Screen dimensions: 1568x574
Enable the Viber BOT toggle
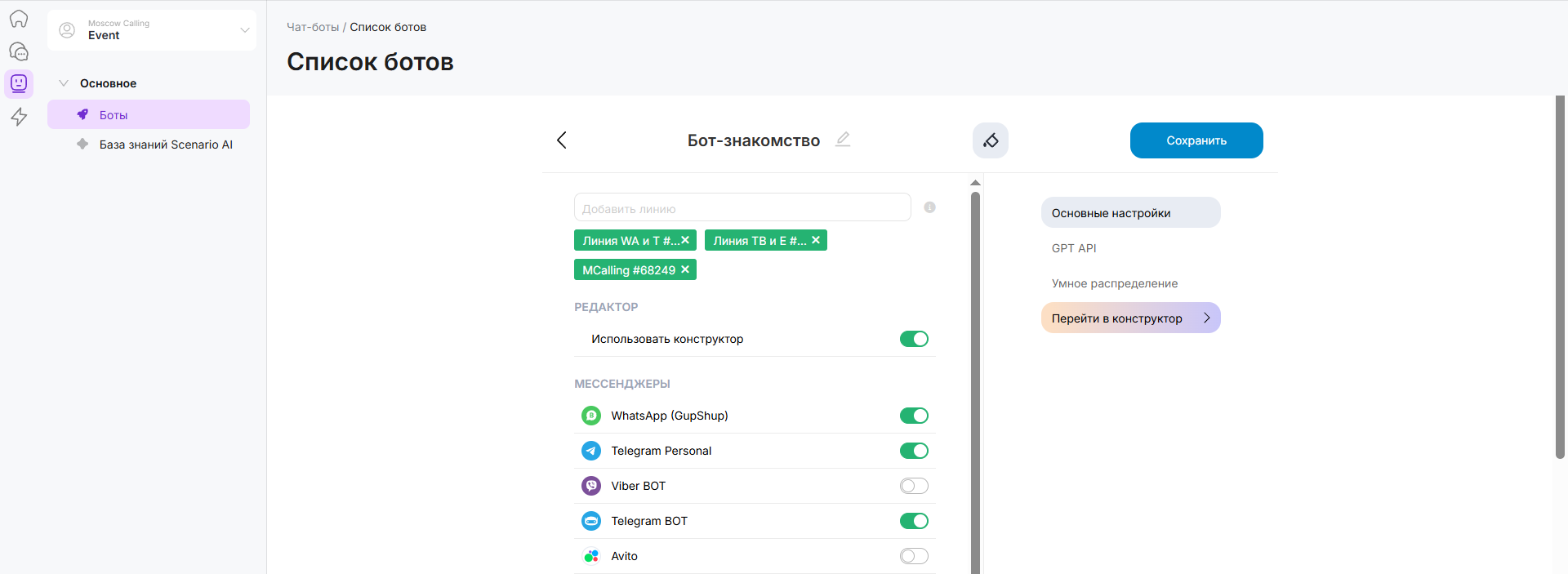(914, 486)
